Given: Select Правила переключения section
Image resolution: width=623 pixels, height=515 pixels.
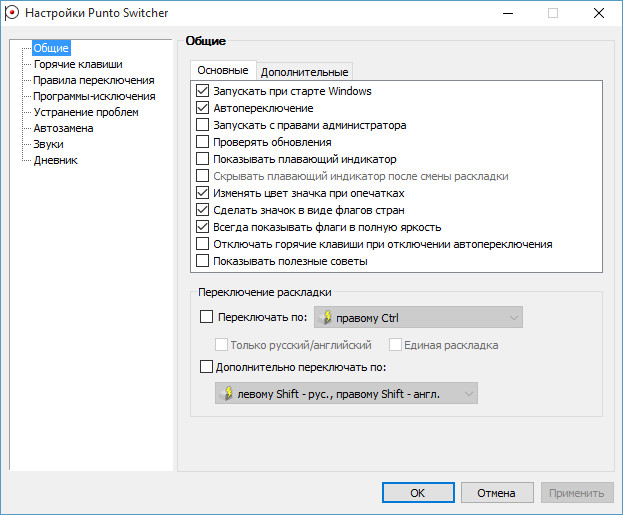Looking at the screenshot, I should pyautogui.click(x=93, y=80).
